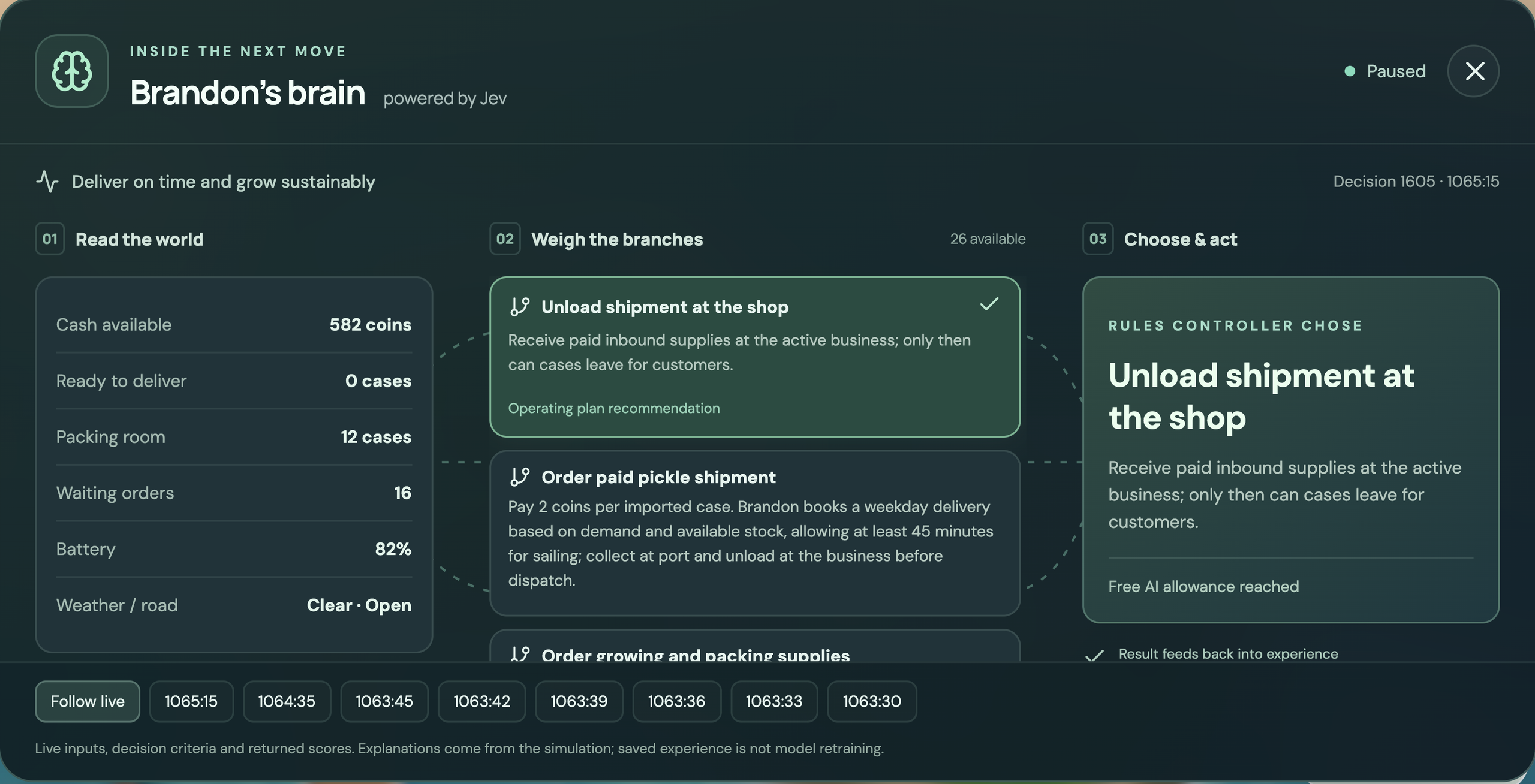Click the Paused status label
Image resolution: width=1535 pixels, height=784 pixels.
1396,71
